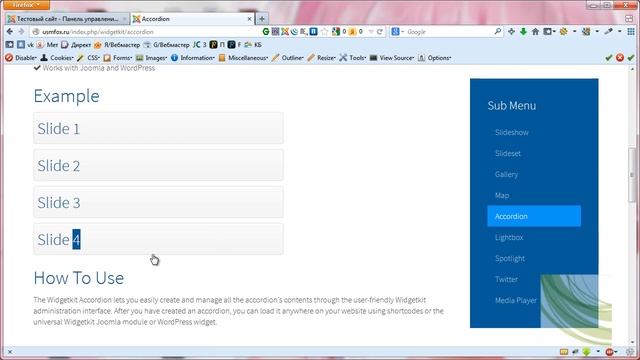This screenshot has height=360, width=640.
Task: Open Lightbox in Sub Menu
Action: click(509, 237)
